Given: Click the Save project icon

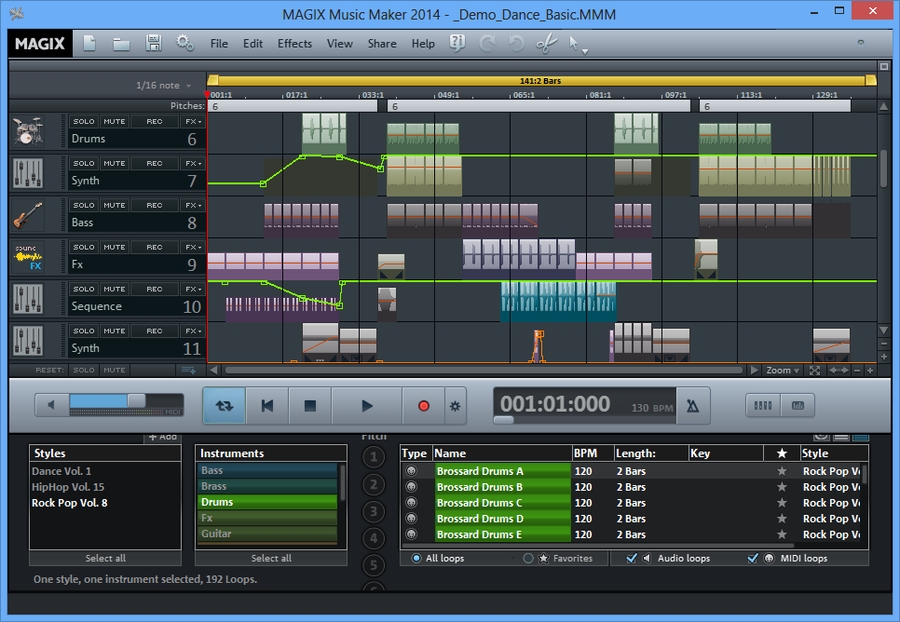Looking at the screenshot, I should tap(152, 43).
